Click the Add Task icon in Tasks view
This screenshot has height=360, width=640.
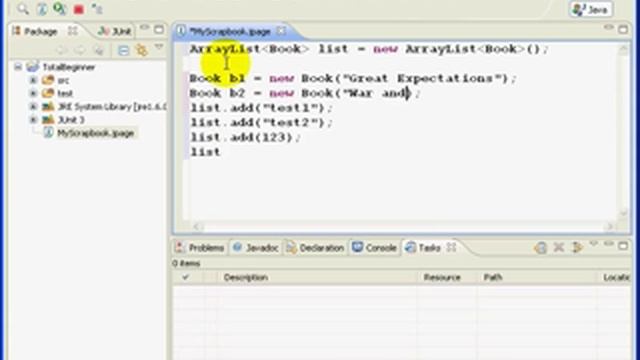(540, 247)
